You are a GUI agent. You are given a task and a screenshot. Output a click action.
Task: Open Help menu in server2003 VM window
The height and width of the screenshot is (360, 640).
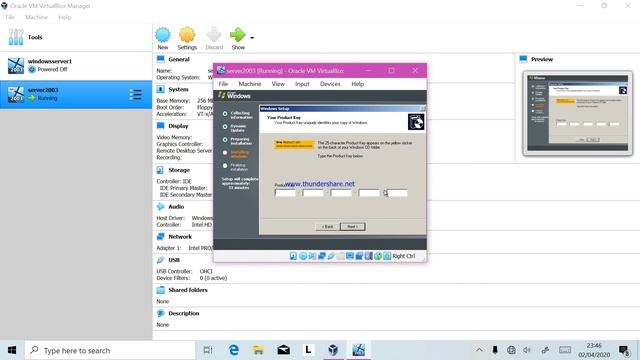[x=358, y=84]
